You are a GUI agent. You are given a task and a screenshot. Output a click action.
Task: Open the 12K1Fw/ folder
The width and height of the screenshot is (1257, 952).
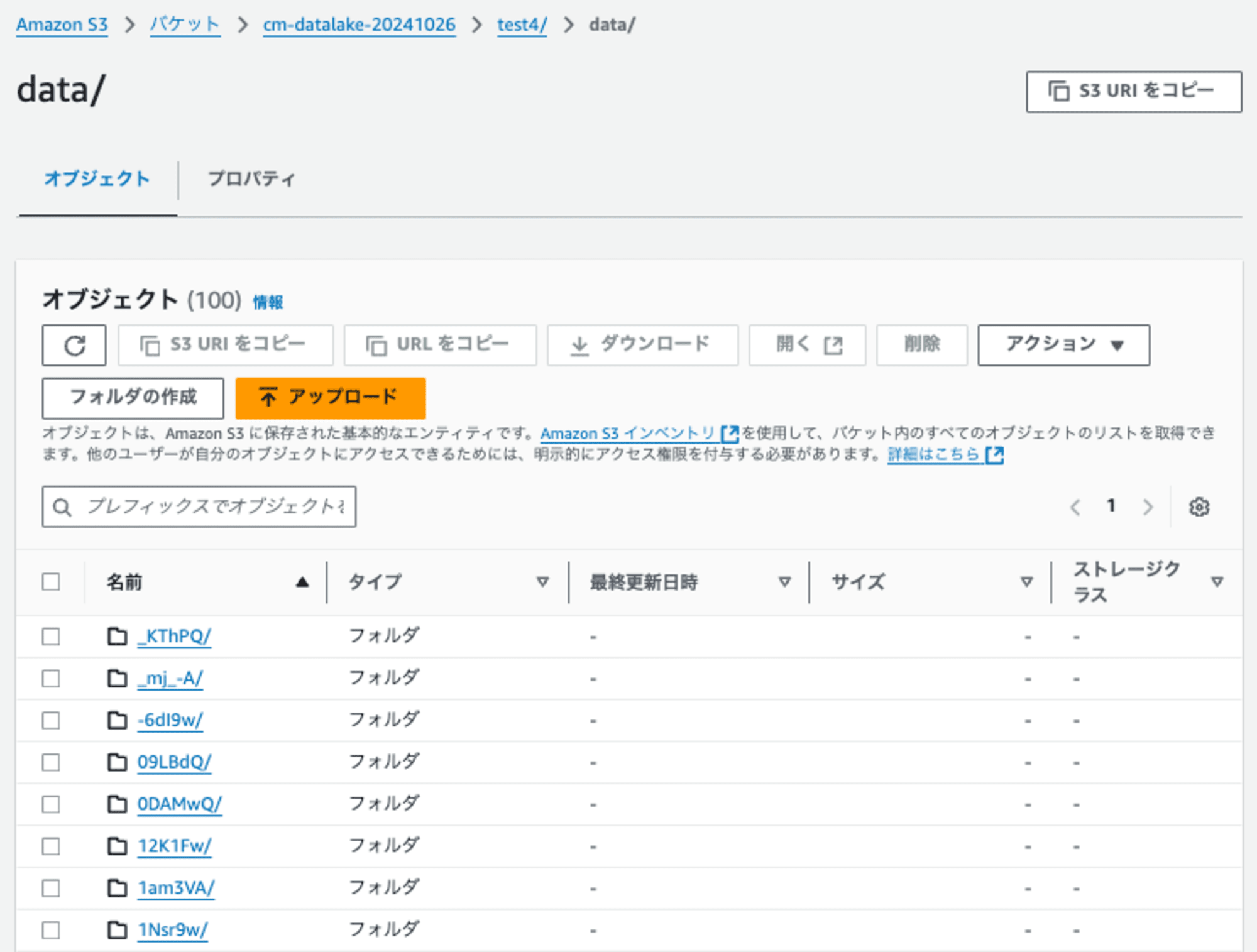tap(175, 846)
